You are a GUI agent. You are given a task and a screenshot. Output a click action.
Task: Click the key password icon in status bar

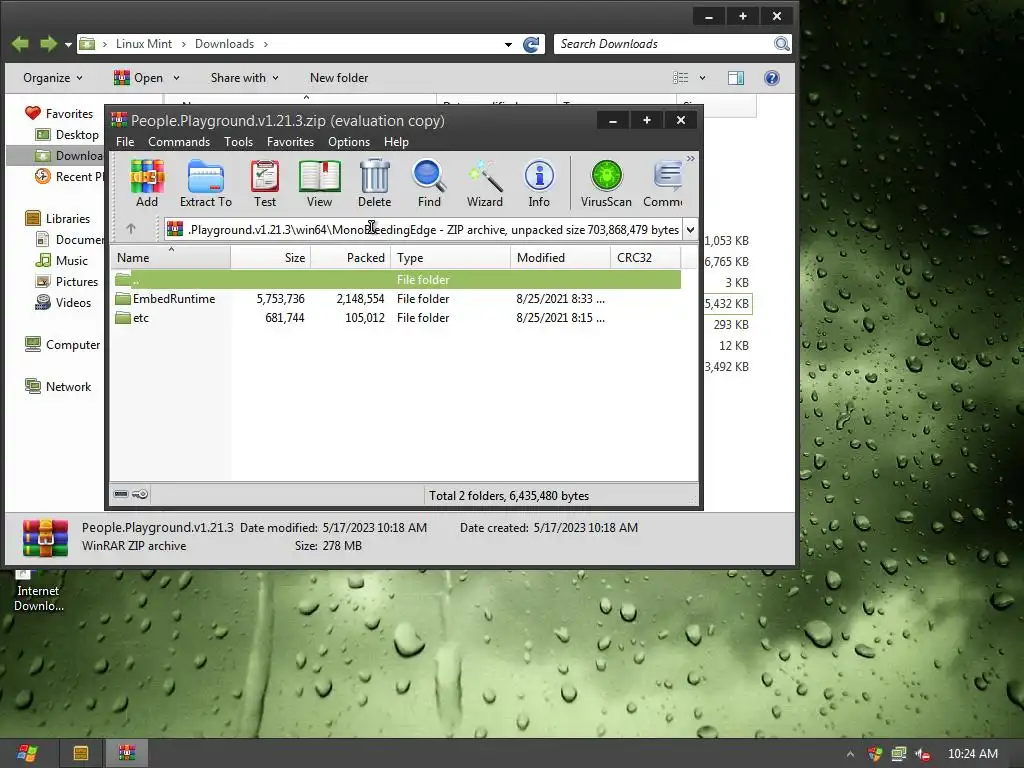[140, 494]
